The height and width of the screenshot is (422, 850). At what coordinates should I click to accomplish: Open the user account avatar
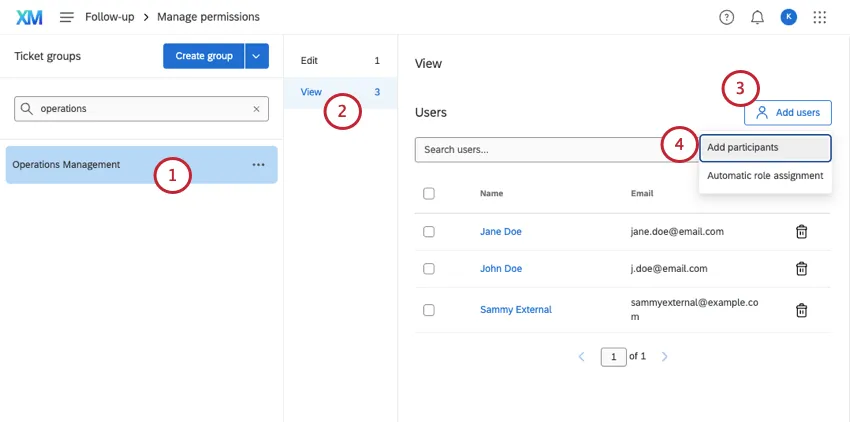pyautogui.click(x=788, y=17)
